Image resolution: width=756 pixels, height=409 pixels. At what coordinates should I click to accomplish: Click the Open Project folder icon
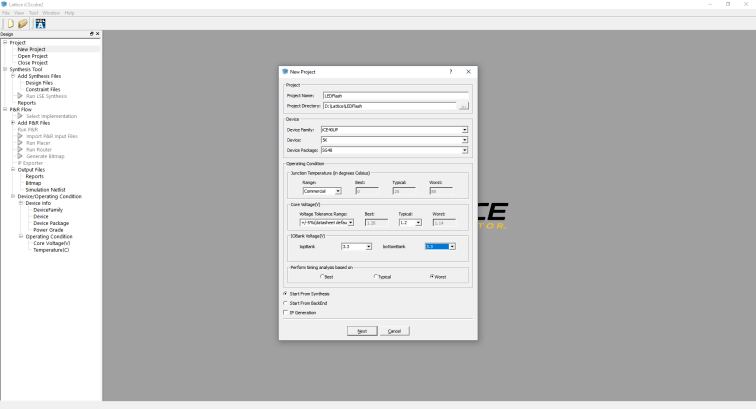pos(21,23)
